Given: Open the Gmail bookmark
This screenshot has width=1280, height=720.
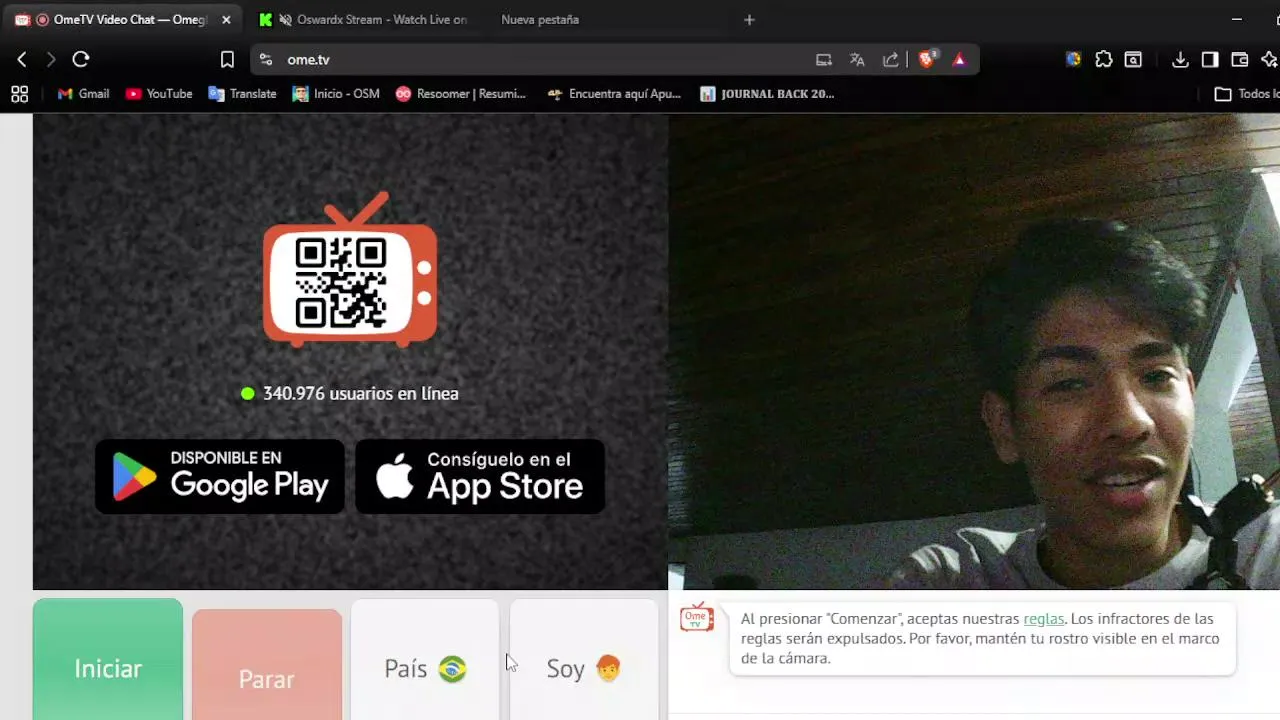Looking at the screenshot, I should point(83,94).
